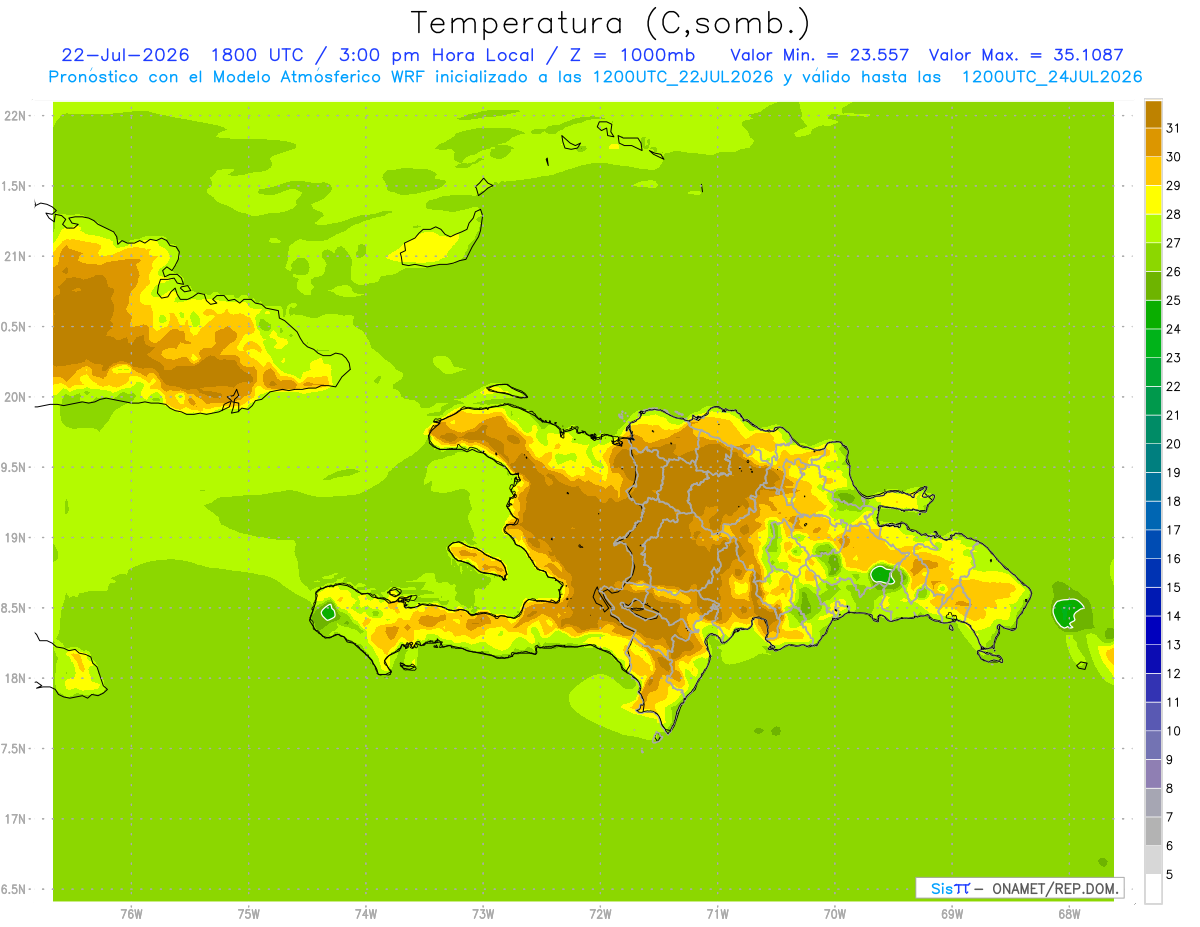Select the blue colorbar swatch between 15 and 16
The width and height of the screenshot is (1200, 927).
(1153, 573)
